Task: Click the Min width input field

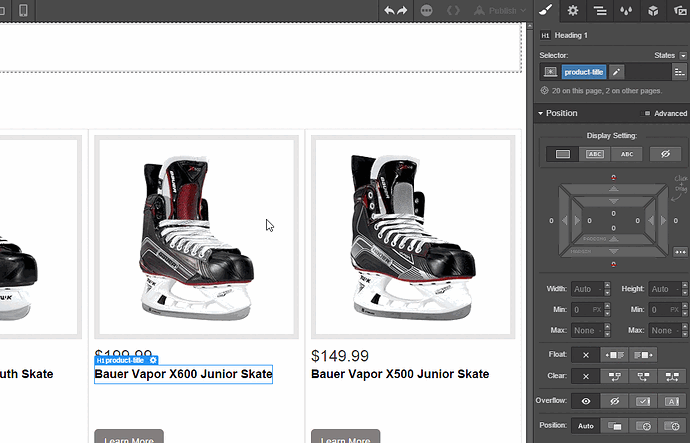Action: tap(587, 310)
